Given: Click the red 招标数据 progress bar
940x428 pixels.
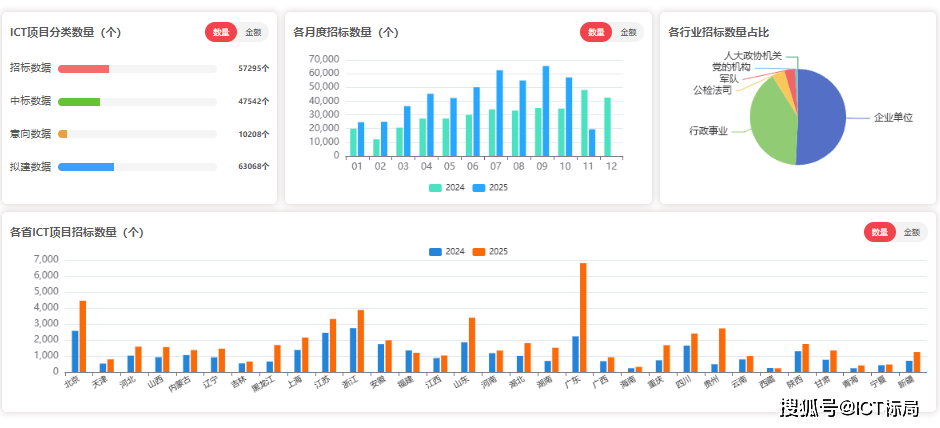Looking at the screenshot, I should (83, 69).
